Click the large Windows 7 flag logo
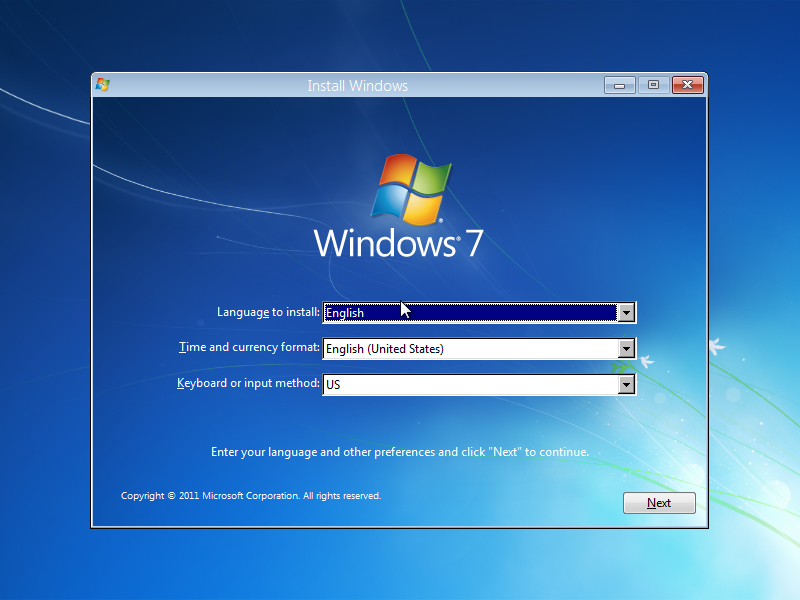 (410, 188)
